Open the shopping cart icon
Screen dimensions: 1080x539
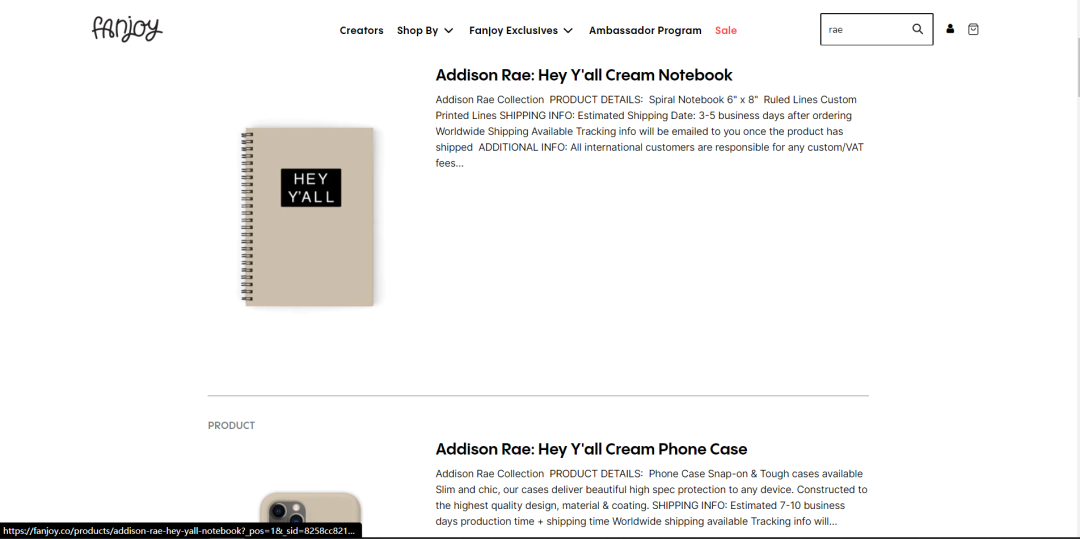[973, 29]
